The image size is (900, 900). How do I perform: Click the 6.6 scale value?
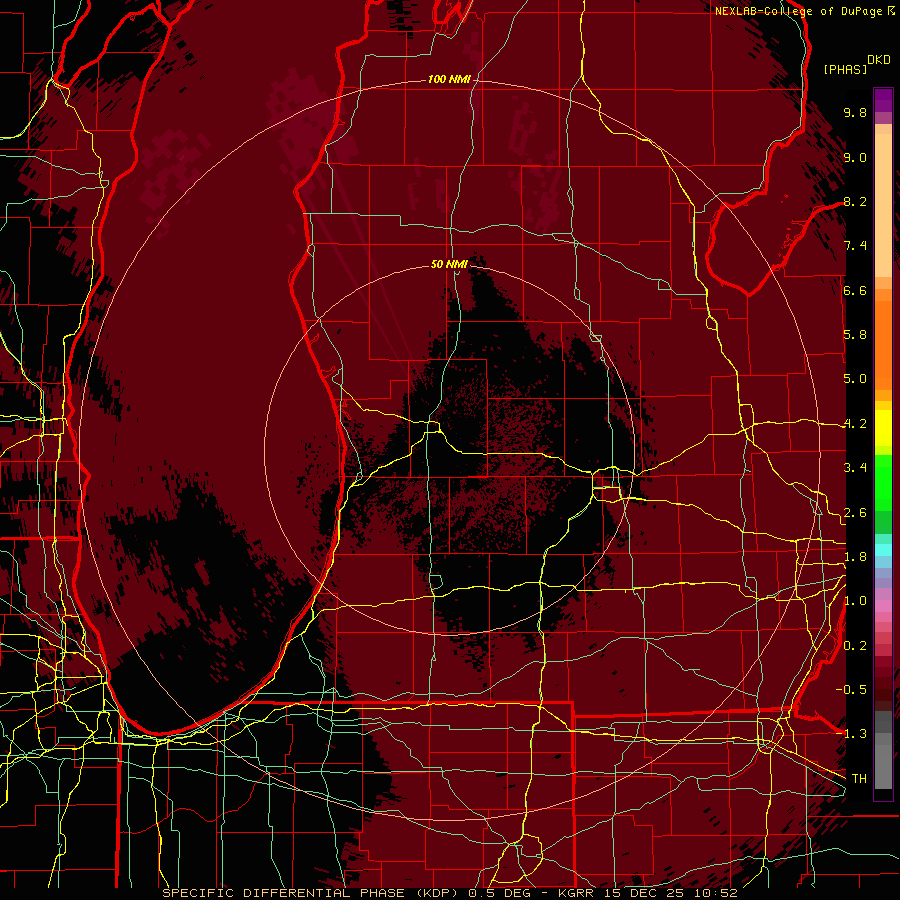point(855,290)
